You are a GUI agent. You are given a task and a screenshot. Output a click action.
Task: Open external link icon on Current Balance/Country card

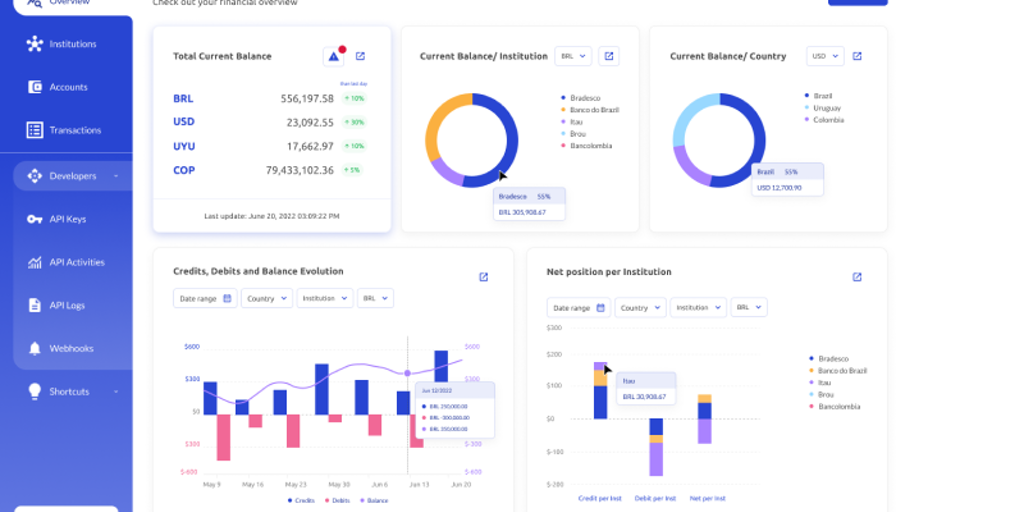click(x=857, y=56)
